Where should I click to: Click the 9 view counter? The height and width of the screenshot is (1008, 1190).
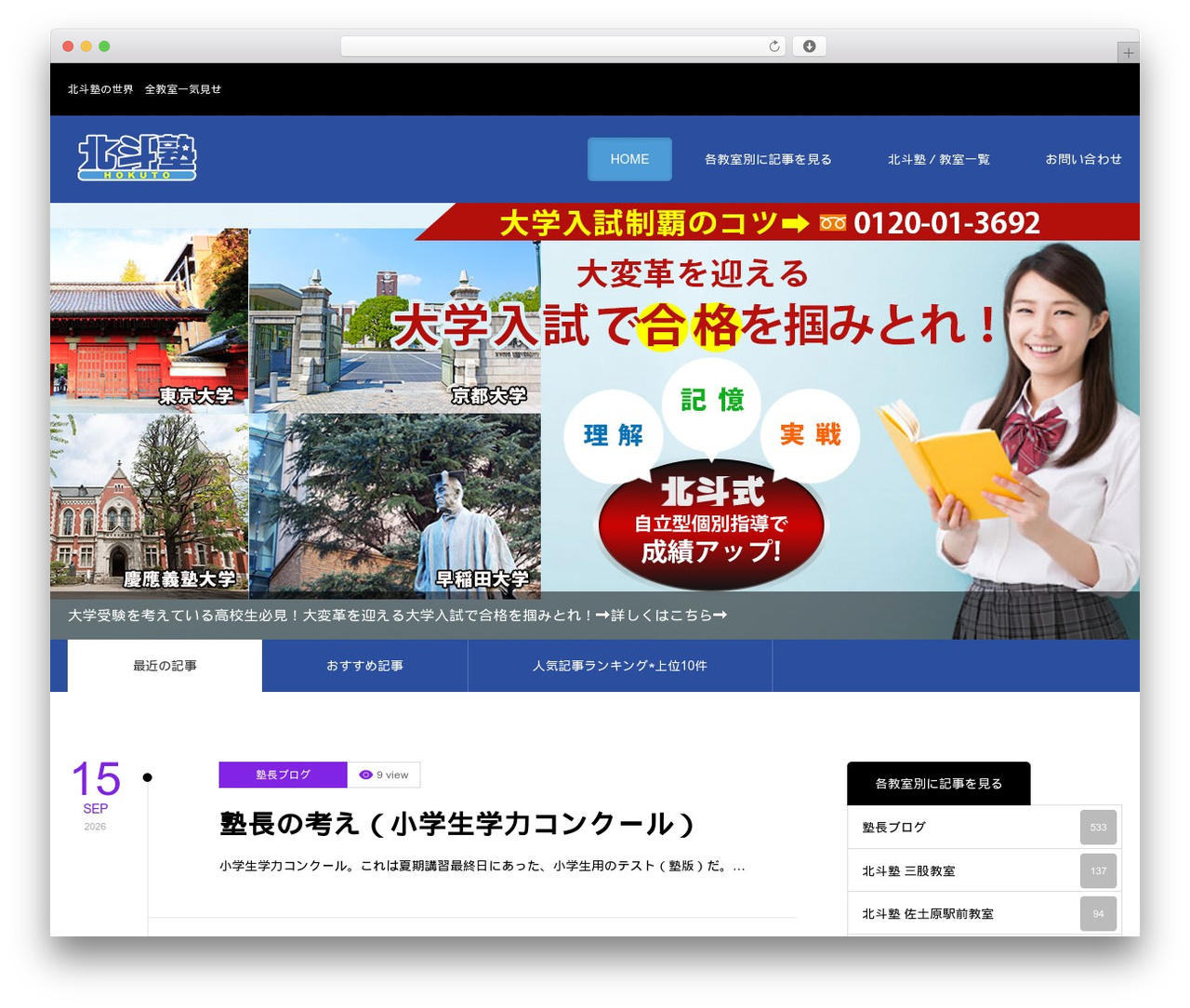point(384,775)
